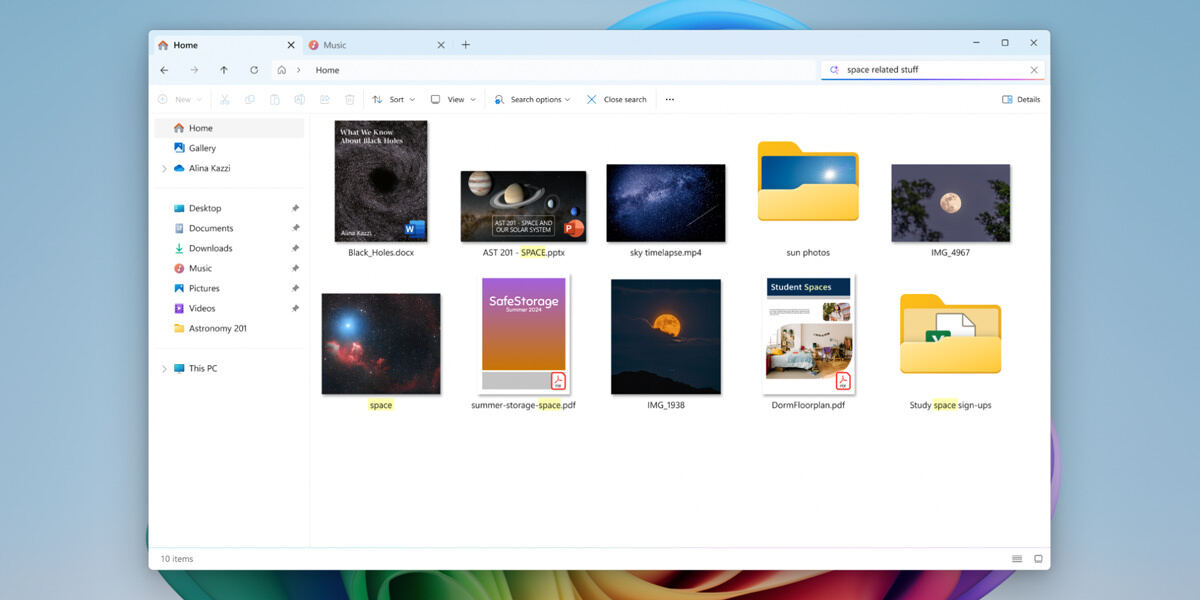
Task: Select the AST 201 - SPACE.pptx thumbnail
Action: [x=523, y=206]
